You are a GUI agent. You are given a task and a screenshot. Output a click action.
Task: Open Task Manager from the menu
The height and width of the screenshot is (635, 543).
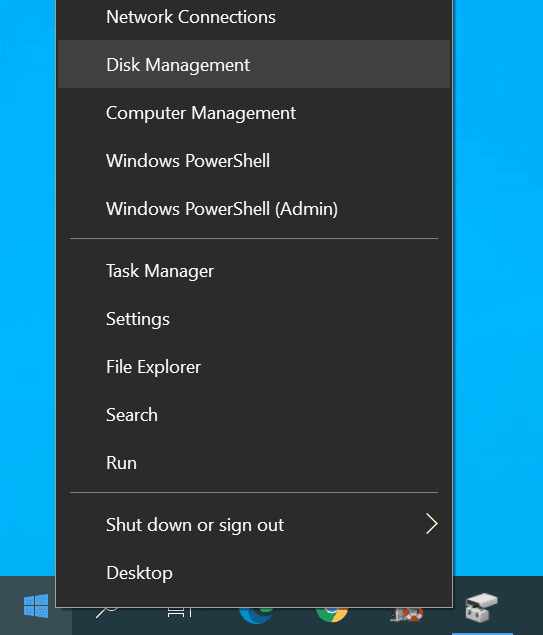[x=254, y=271]
